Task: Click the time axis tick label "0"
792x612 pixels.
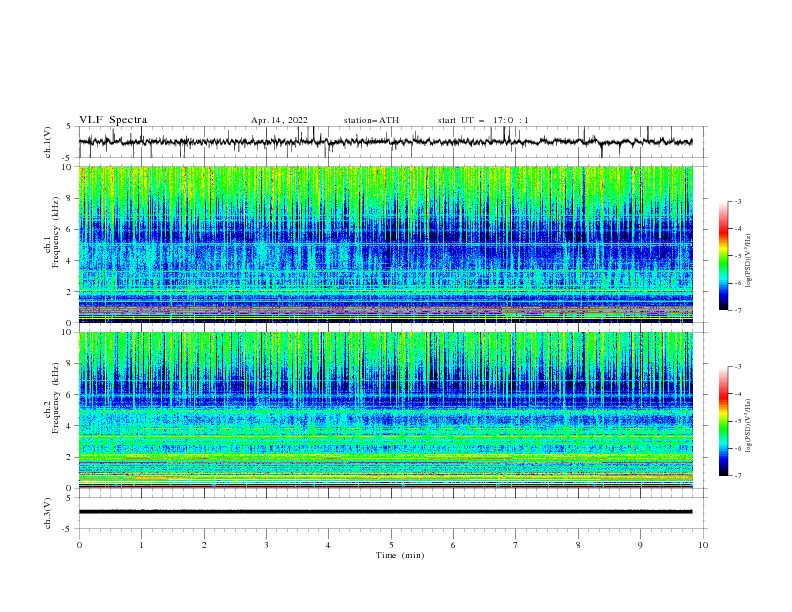Action: point(79,545)
